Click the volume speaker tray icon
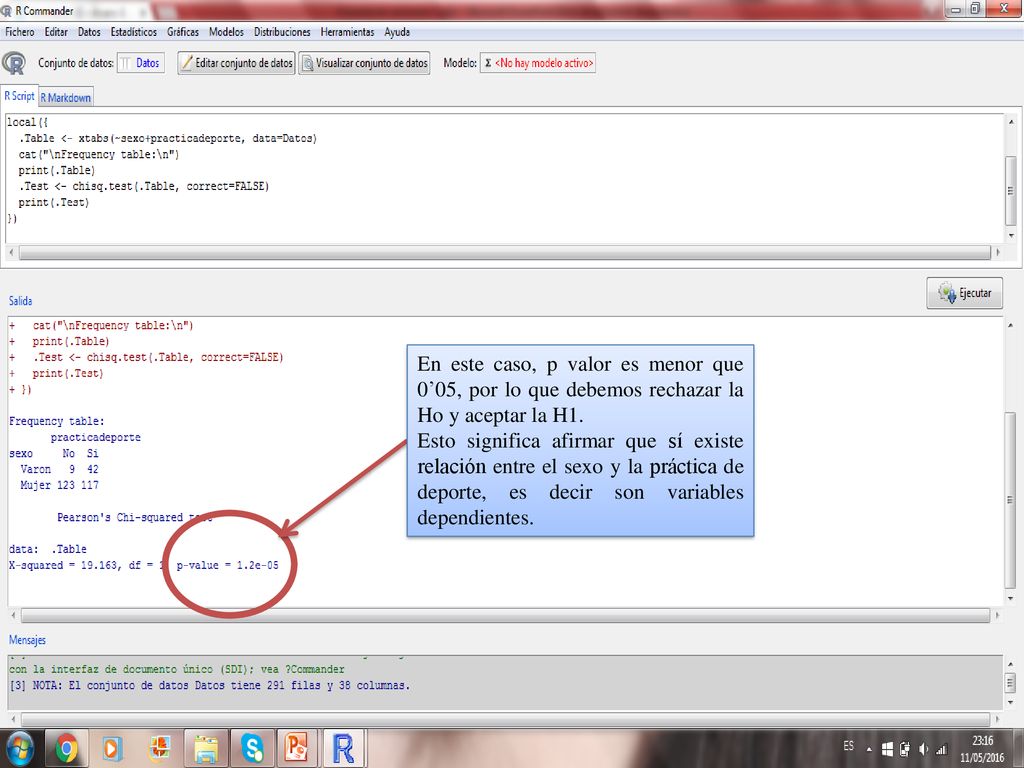The image size is (1024, 768). 923,749
